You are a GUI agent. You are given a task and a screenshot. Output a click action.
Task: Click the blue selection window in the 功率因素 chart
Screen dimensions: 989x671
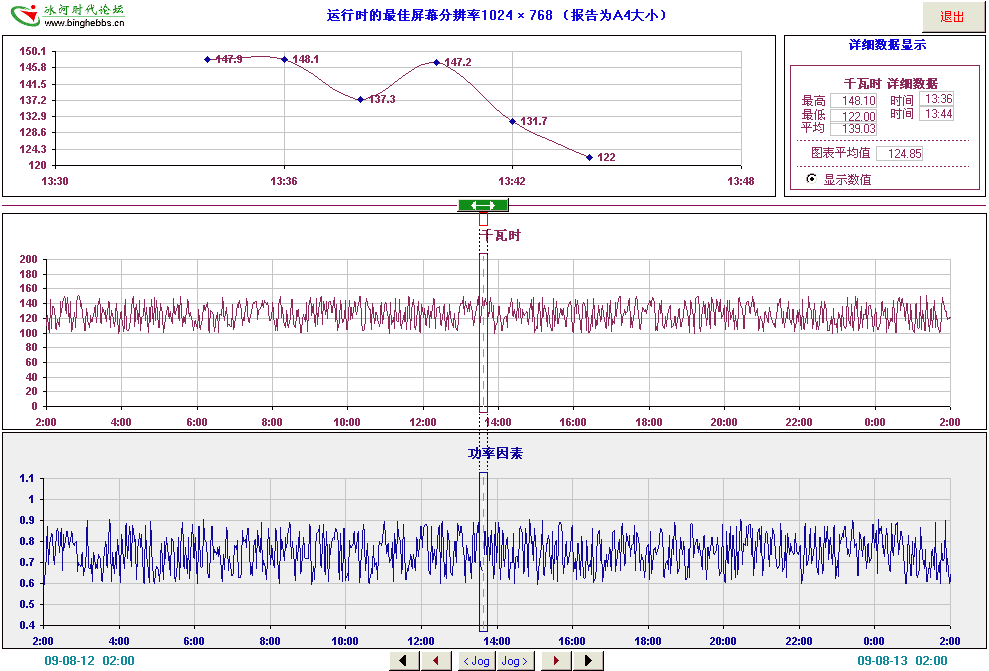(483, 552)
